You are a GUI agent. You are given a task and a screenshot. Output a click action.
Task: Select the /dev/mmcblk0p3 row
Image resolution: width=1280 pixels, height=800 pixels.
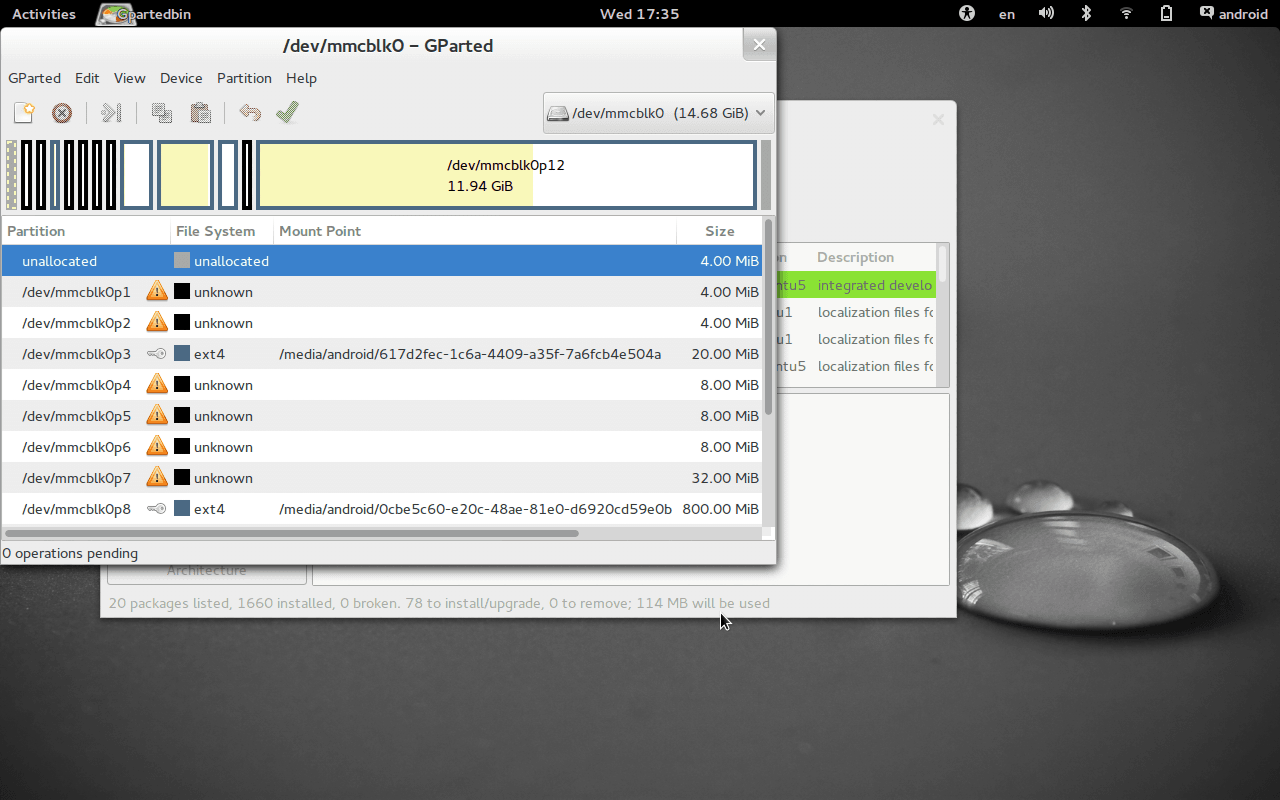pos(382,354)
